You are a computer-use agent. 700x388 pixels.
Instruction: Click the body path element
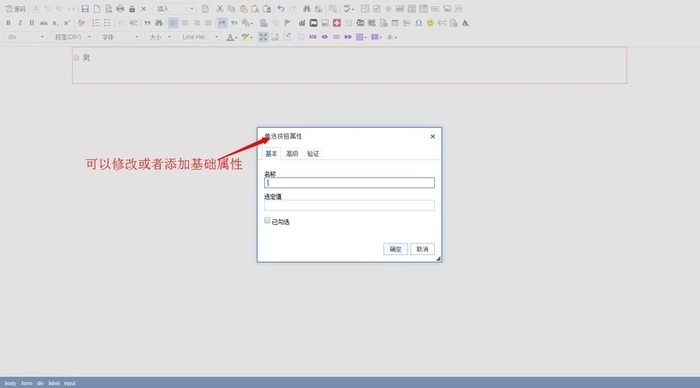tap(10, 383)
